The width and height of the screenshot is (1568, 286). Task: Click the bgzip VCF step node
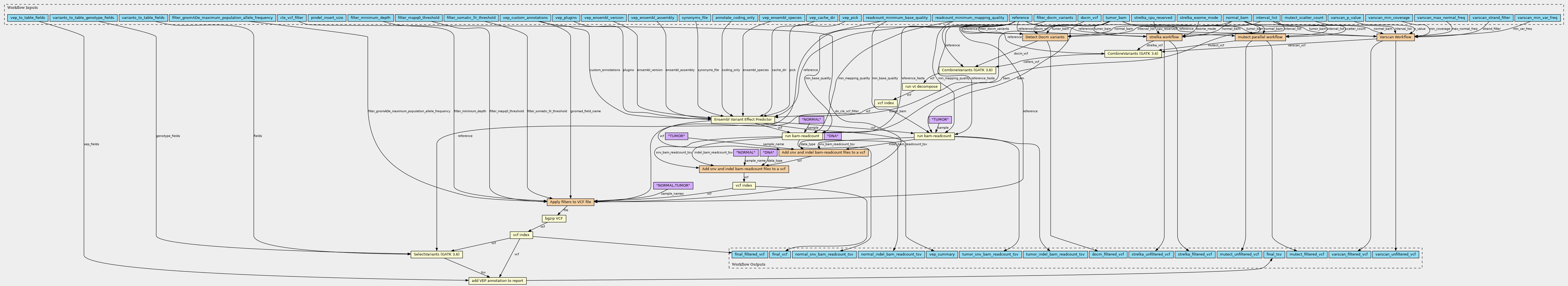(x=553, y=218)
